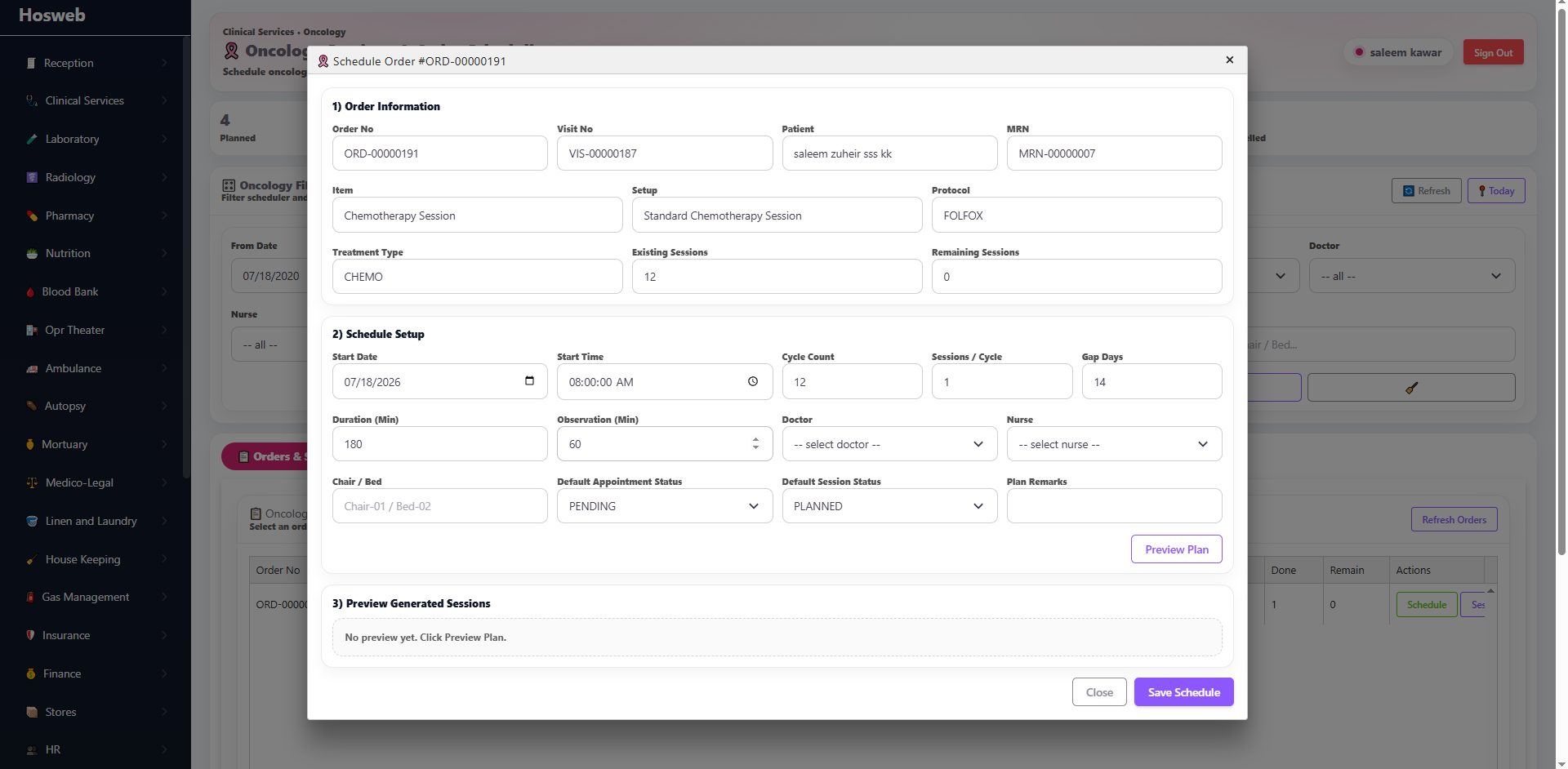The height and width of the screenshot is (769, 1568).
Task: Open the Nurse select dropdown in Schedule Setup
Action: 1114,444
